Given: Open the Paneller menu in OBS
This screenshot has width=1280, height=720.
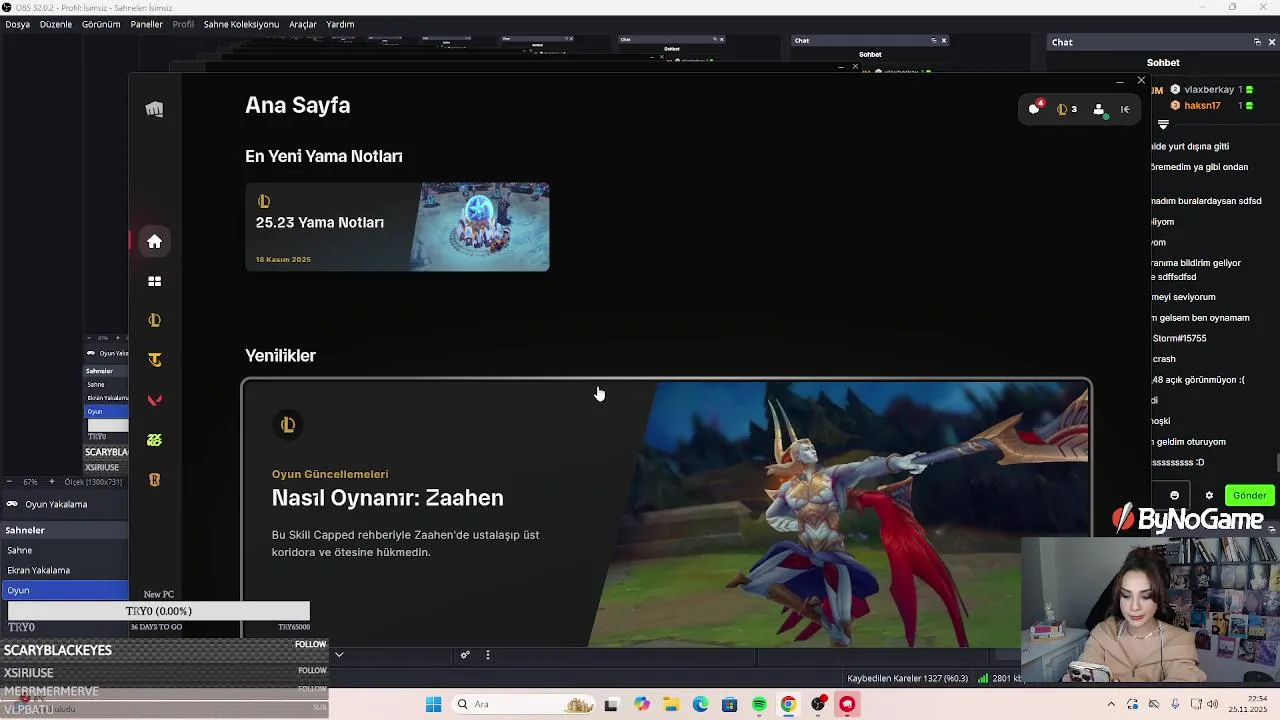Looking at the screenshot, I should pos(146,24).
